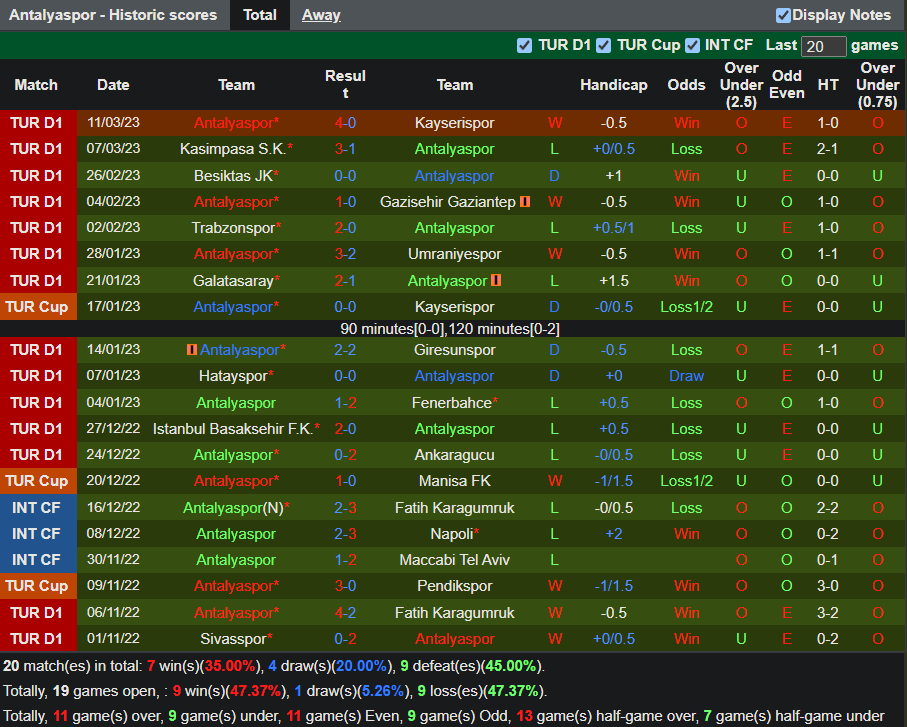Image resolution: width=907 pixels, height=727 pixels.
Task: Click red card icon next to Gazisehir Gaziantep
Action: coord(525,202)
